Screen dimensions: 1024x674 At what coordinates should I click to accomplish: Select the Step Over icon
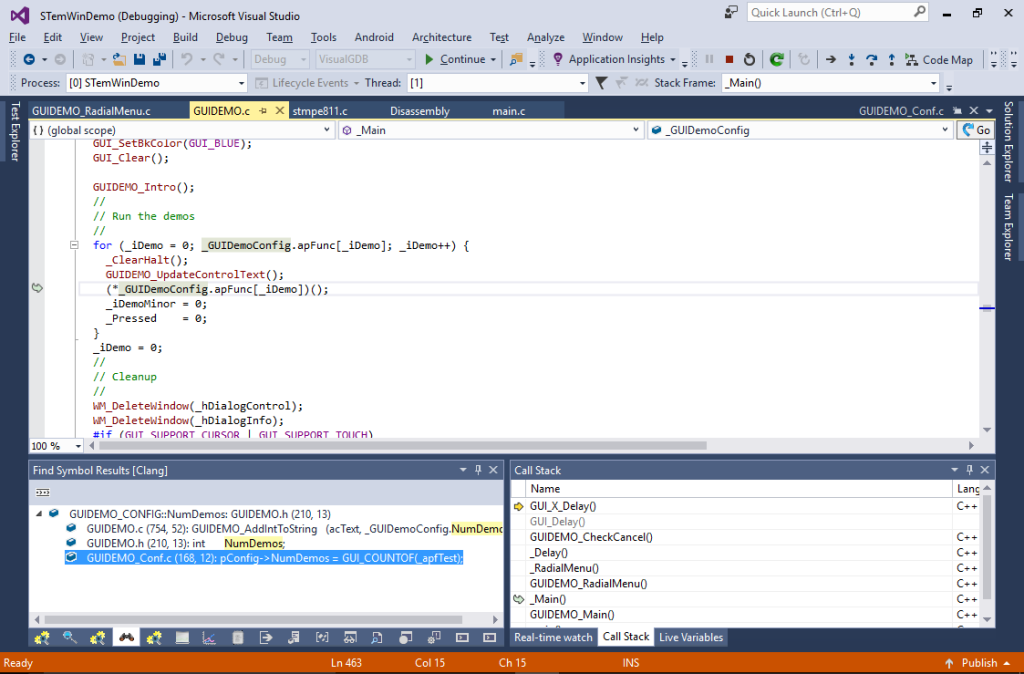pyautogui.click(x=872, y=59)
